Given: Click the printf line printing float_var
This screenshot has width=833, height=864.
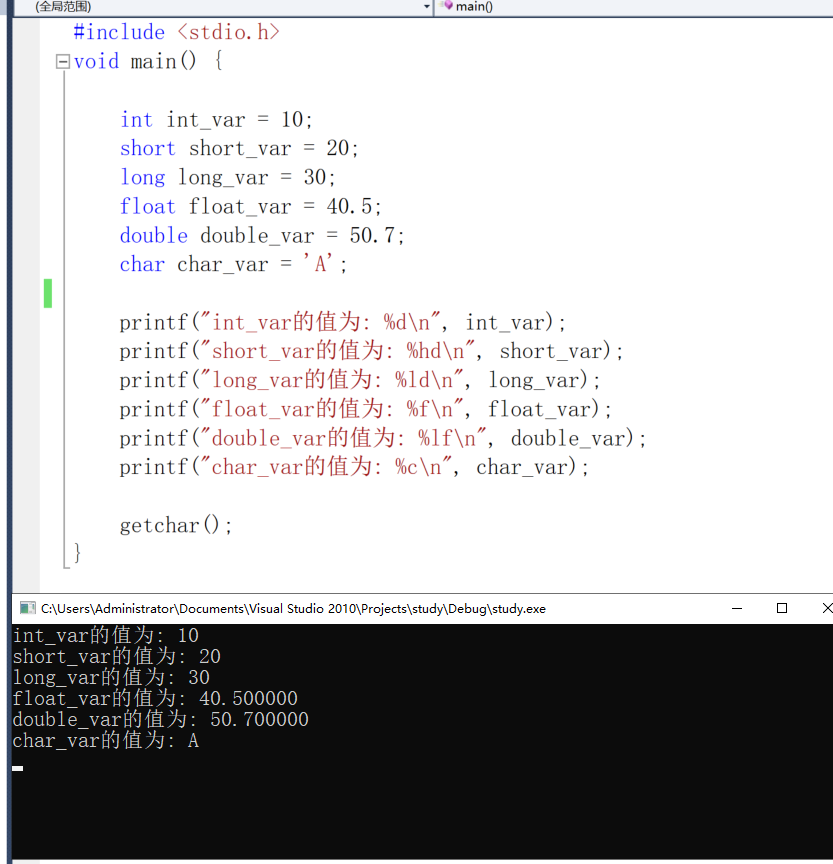Looking at the screenshot, I should pyautogui.click(x=365, y=409).
